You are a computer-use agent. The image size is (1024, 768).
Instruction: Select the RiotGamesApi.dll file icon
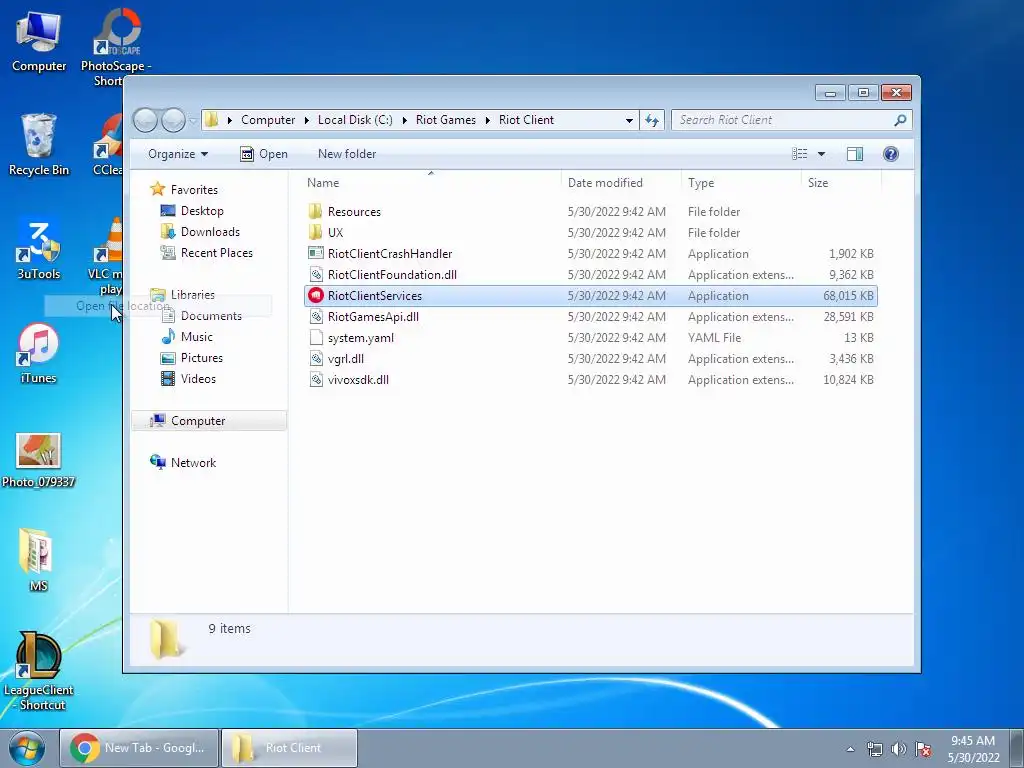pyautogui.click(x=316, y=317)
